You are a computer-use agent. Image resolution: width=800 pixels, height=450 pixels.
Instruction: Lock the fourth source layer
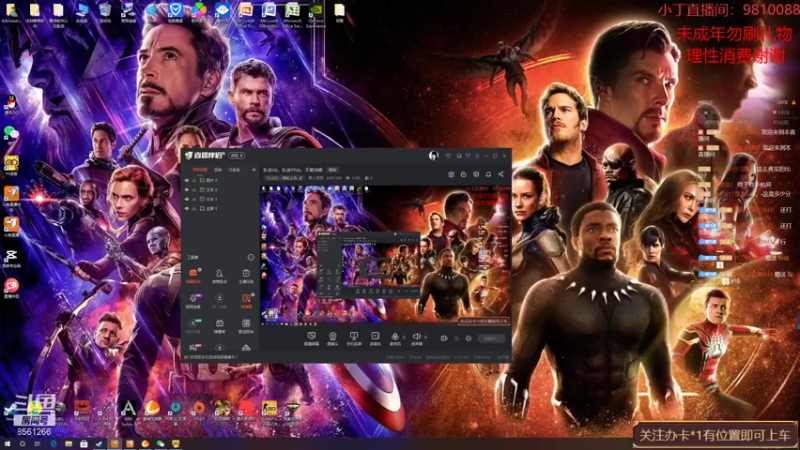[194, 209]
